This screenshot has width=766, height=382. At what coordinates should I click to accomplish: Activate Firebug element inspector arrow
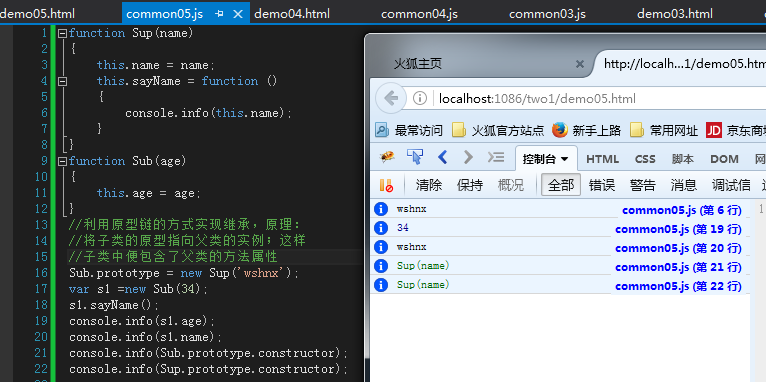(414, 157)
